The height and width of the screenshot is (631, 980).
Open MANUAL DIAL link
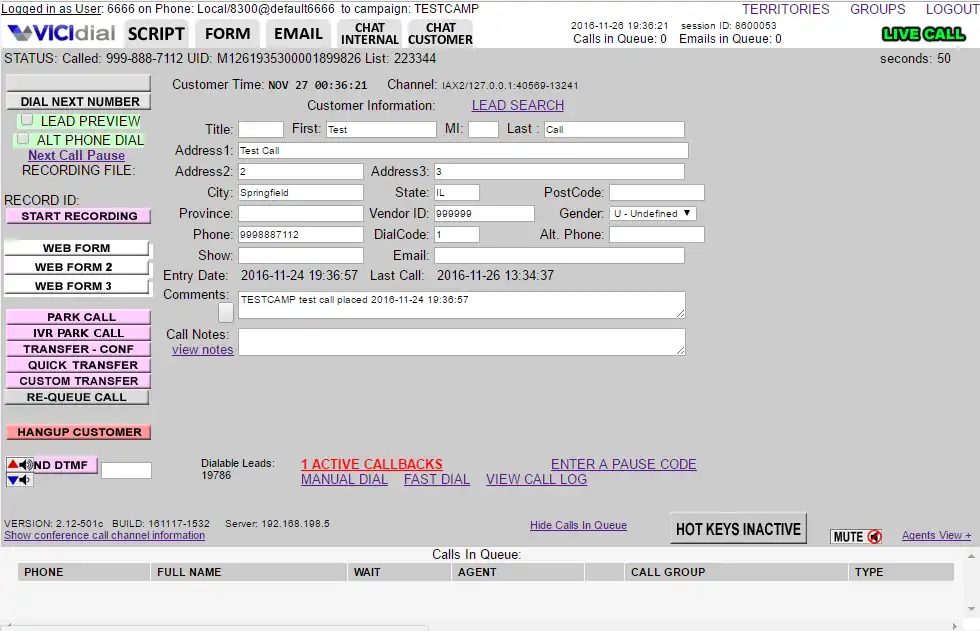click(x=344, y=479)
